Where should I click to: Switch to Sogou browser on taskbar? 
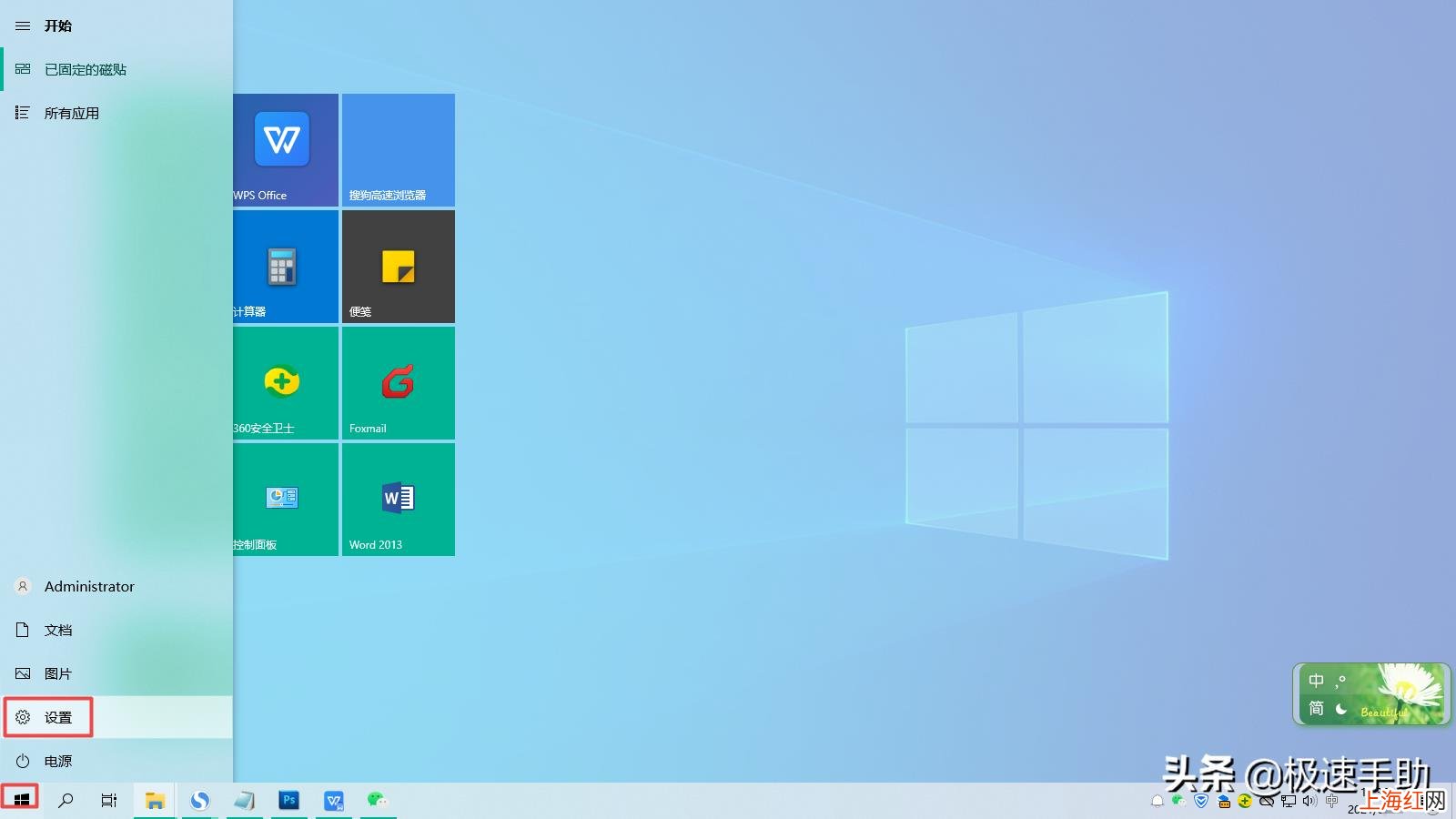(200, 801)
